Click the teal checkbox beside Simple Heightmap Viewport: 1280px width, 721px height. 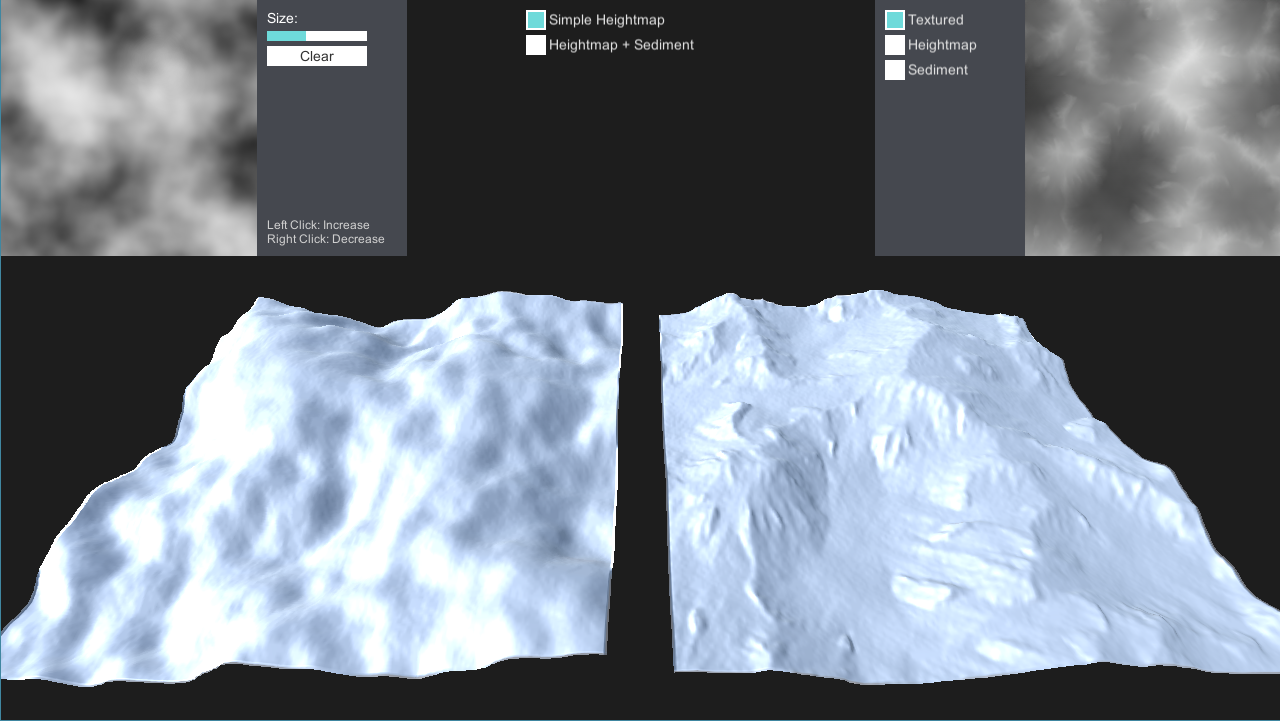(535, 19)
